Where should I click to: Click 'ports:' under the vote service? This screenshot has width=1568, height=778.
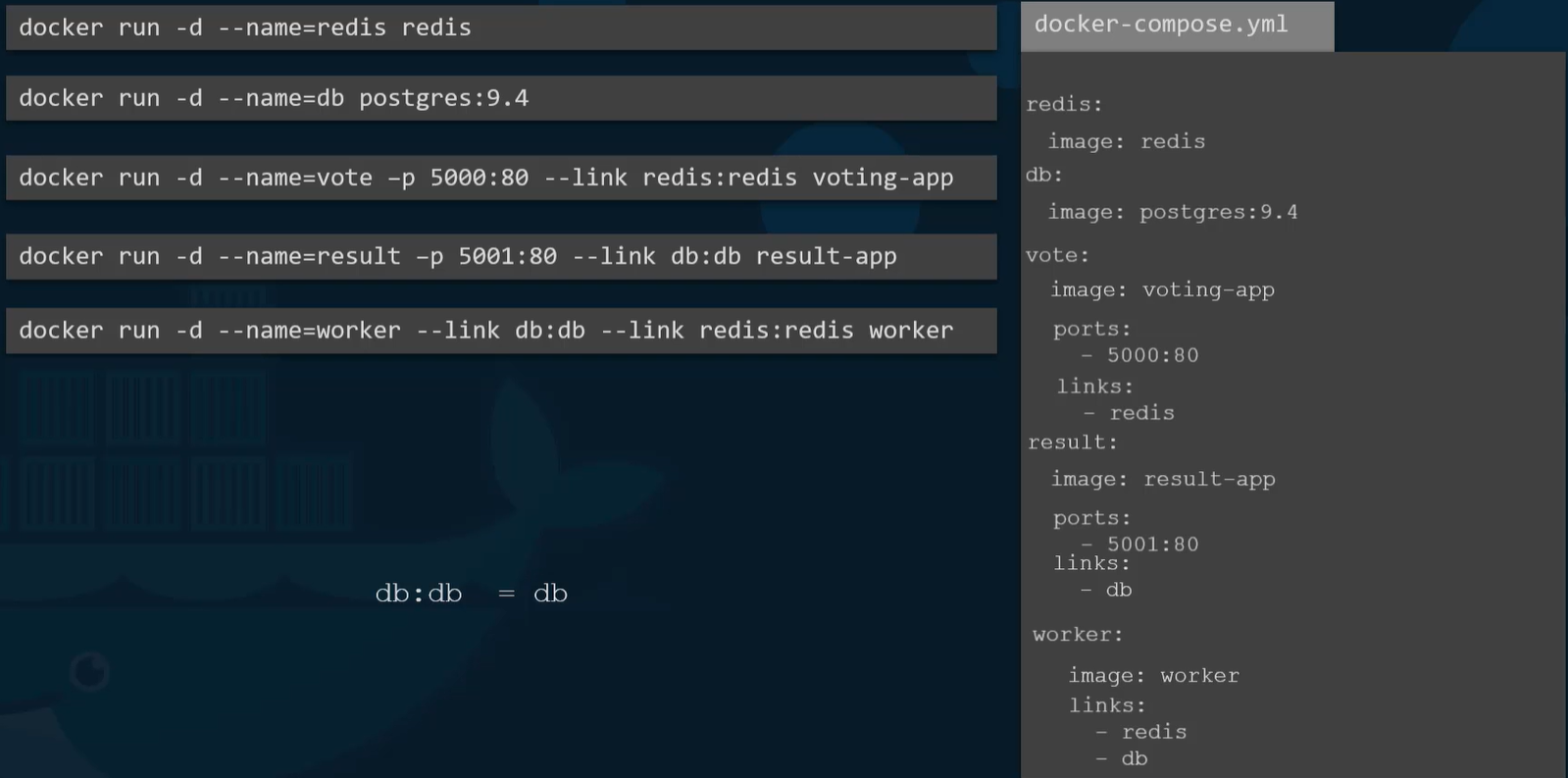coord(1092,329)
